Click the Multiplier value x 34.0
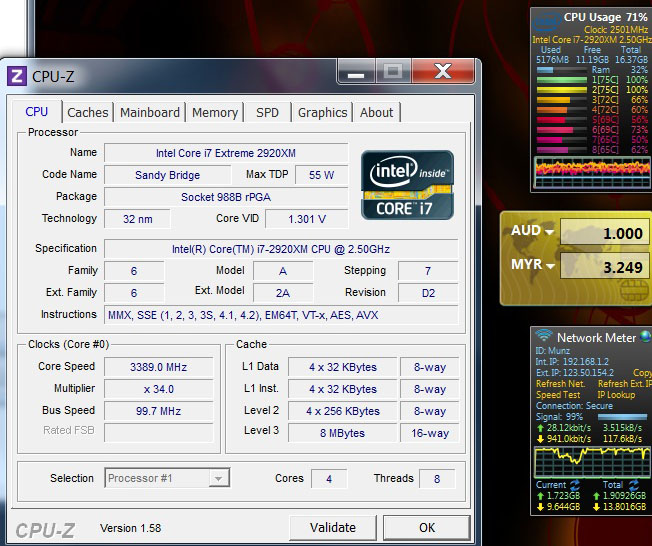 pos(158,389)
